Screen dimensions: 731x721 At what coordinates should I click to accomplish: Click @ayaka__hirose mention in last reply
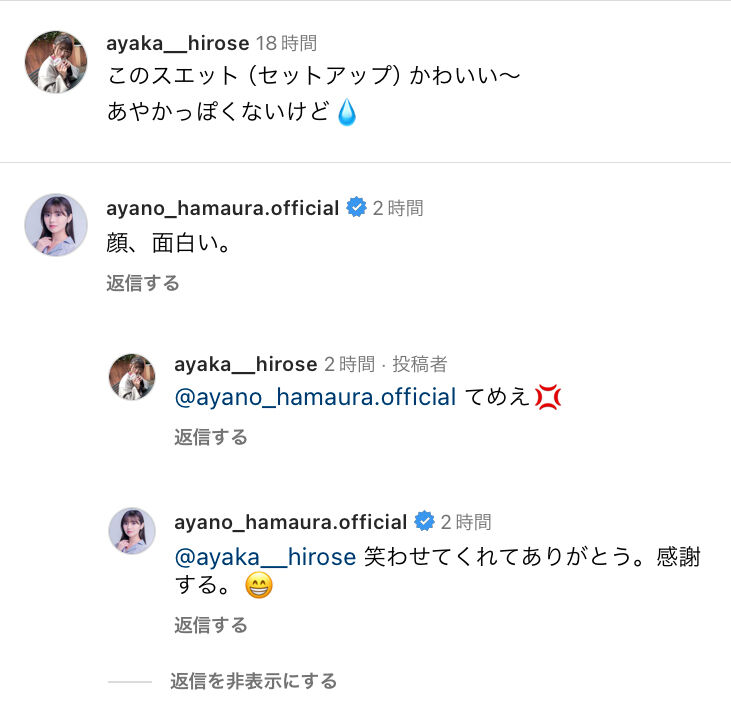265,555
